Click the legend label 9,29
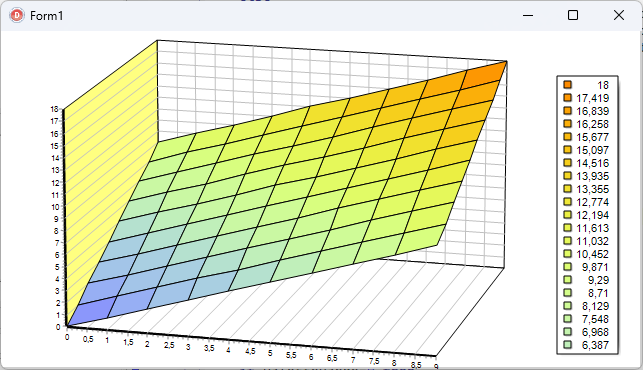This screenshot has width=643, height=370. [598, 280]
